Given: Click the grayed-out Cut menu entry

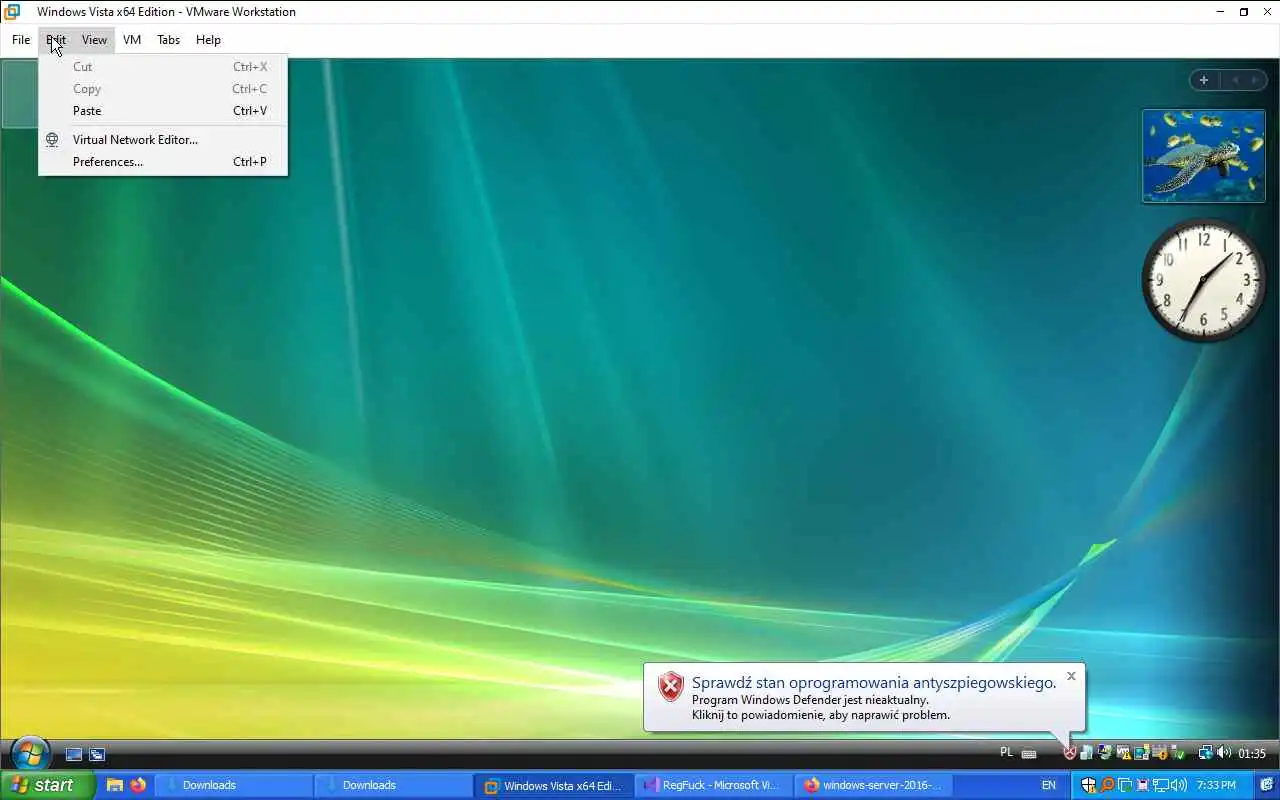Looking at the screenshot, I should (x=163, y=67).
